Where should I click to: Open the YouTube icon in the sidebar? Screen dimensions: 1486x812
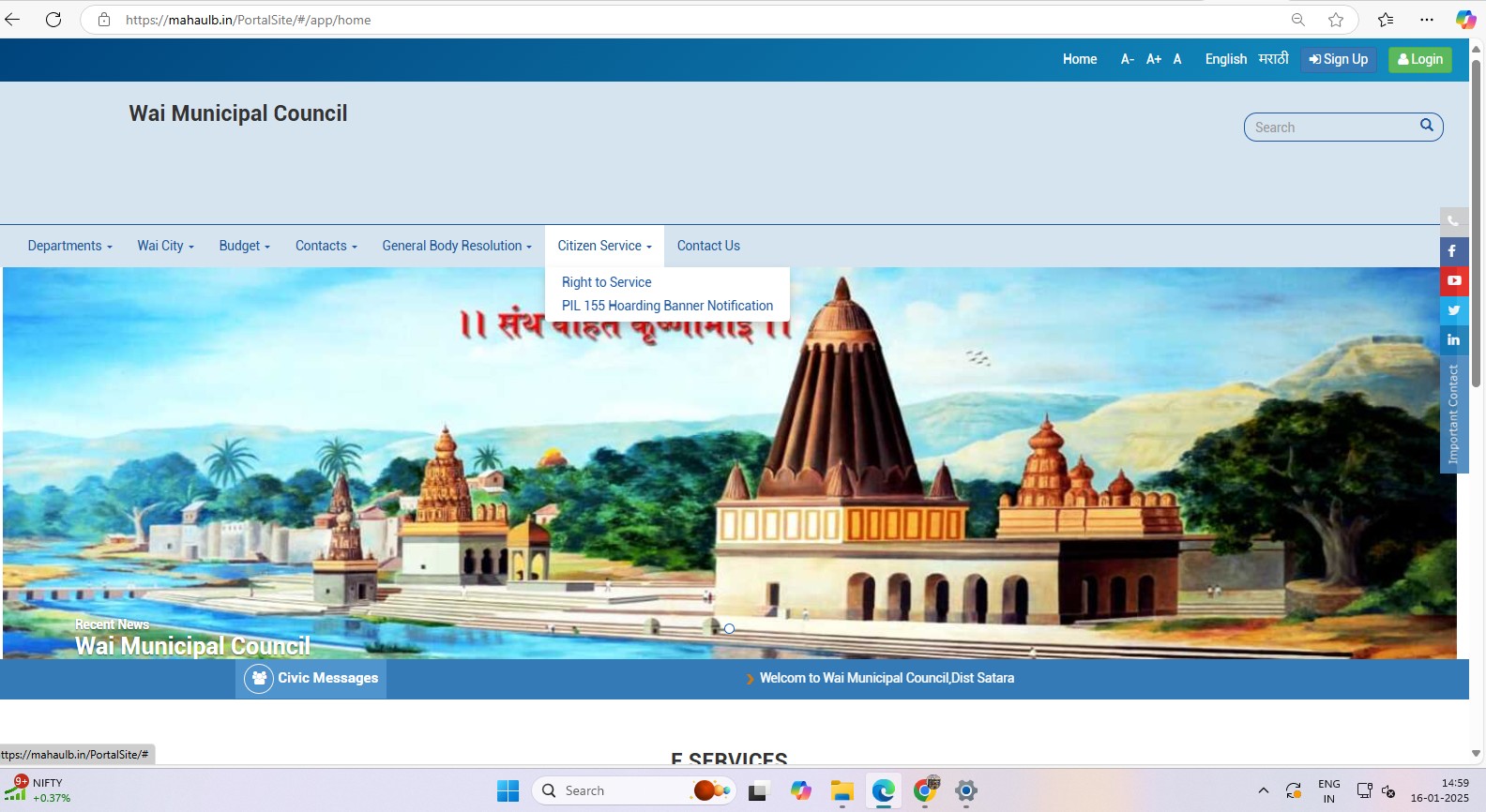(1453, 280)
